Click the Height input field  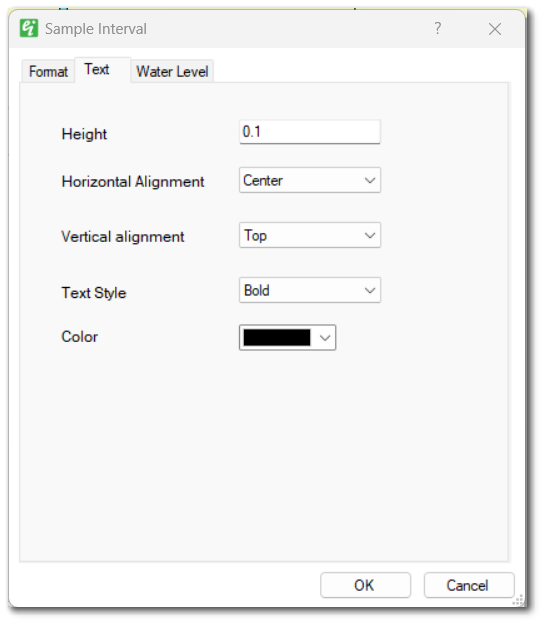[310, 132]
